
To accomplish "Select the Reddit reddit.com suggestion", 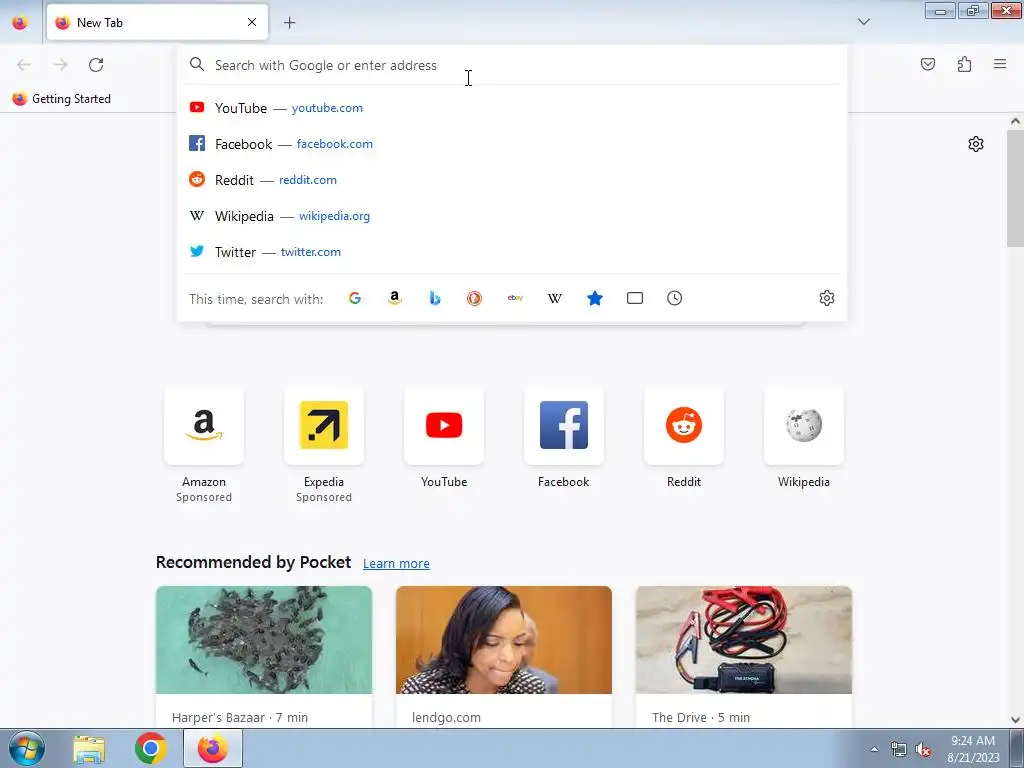I will [x=512, y=180].
